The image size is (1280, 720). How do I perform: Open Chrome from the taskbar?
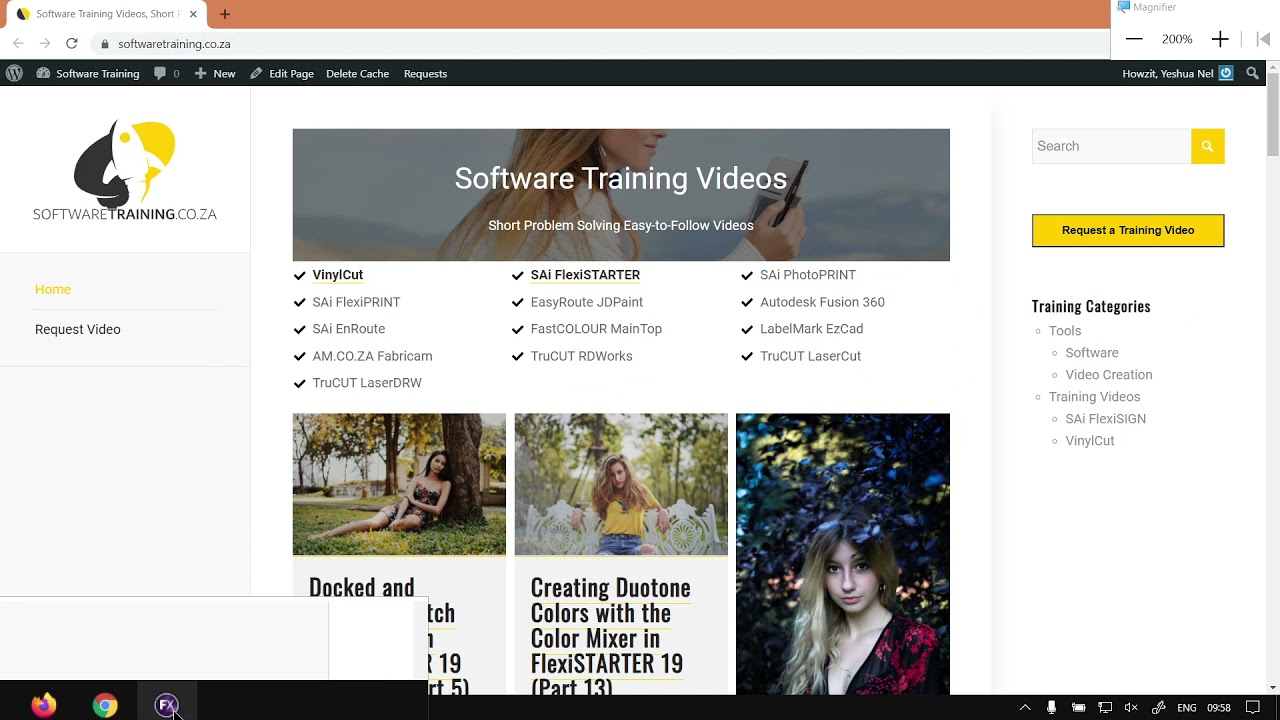[105, 705]
